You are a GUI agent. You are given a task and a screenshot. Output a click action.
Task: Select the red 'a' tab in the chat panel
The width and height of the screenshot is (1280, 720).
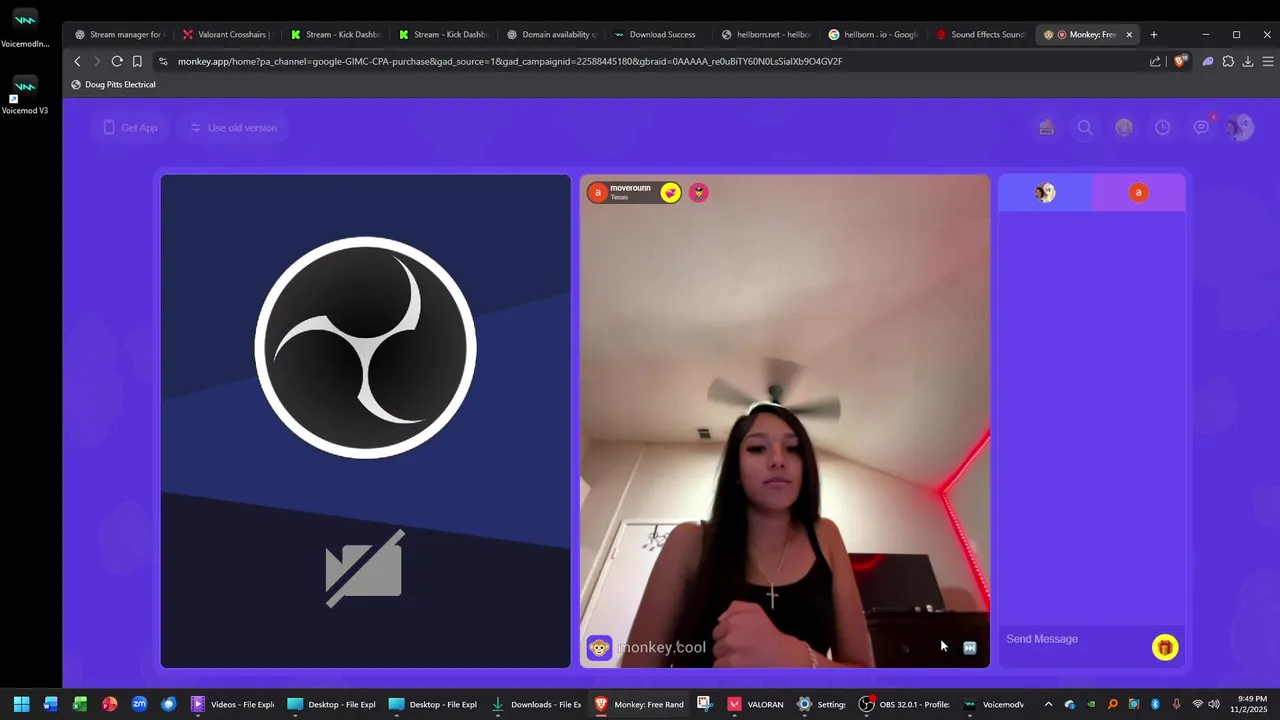(1138, 193)
